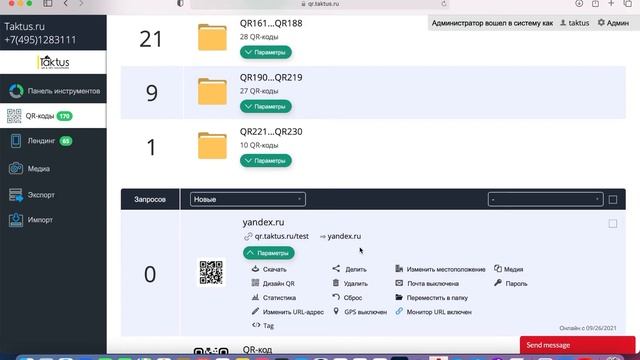Click Изменить URL-адрес option
640x360 pixels.
(287, 312)
